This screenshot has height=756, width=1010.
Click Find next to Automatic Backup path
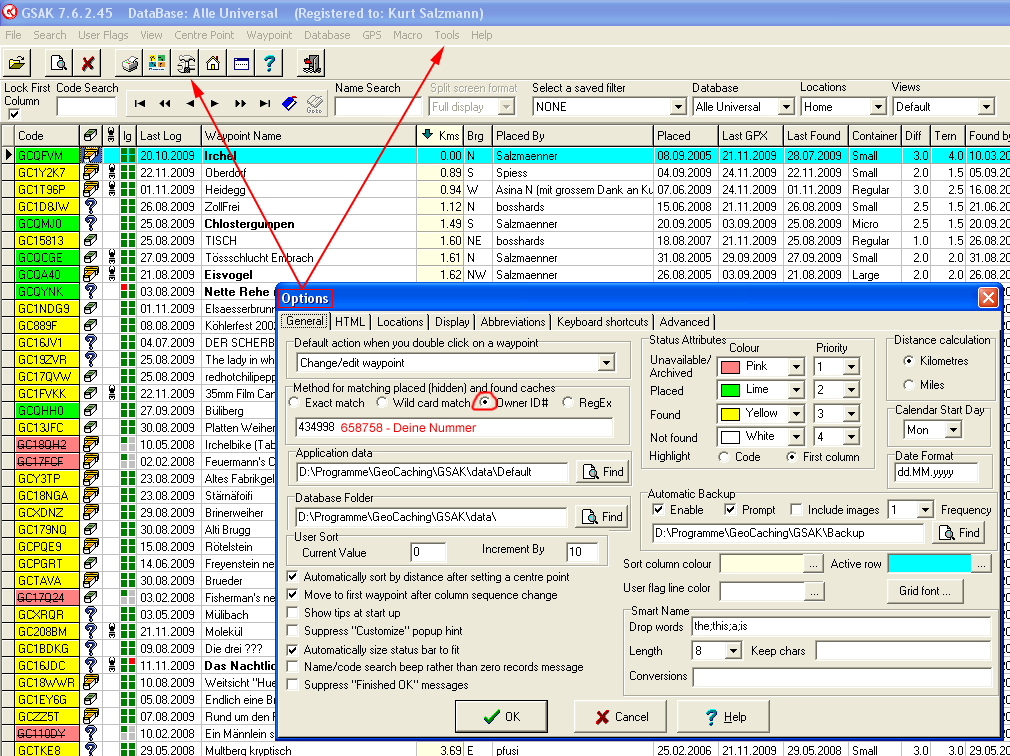(958, 533)
